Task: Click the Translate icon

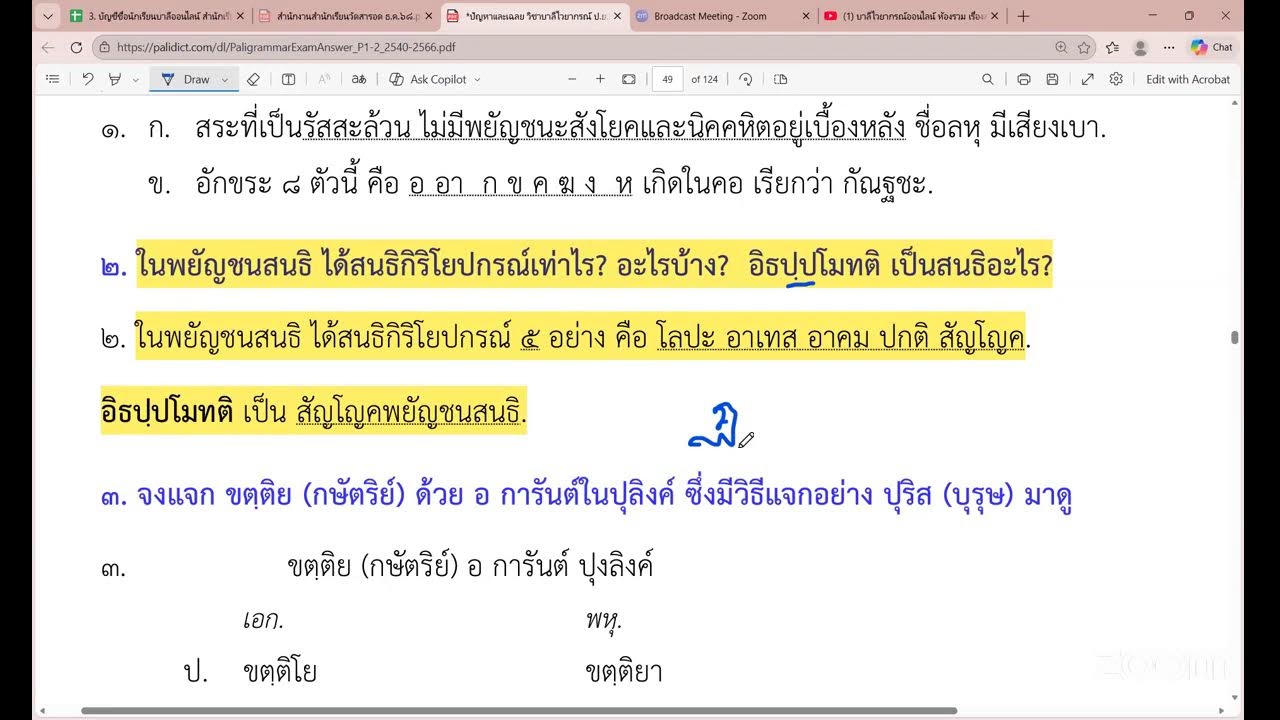Action: 358,79
